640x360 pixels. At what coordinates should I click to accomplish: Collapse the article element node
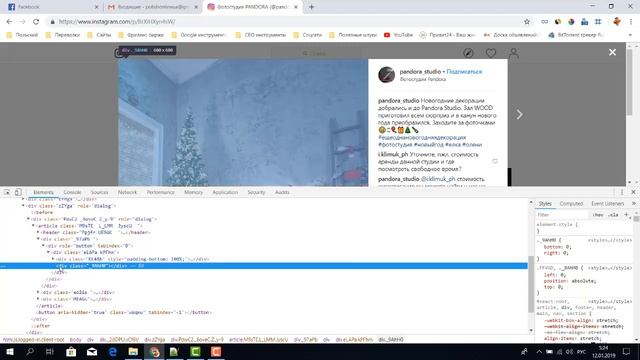click(33, 226)
